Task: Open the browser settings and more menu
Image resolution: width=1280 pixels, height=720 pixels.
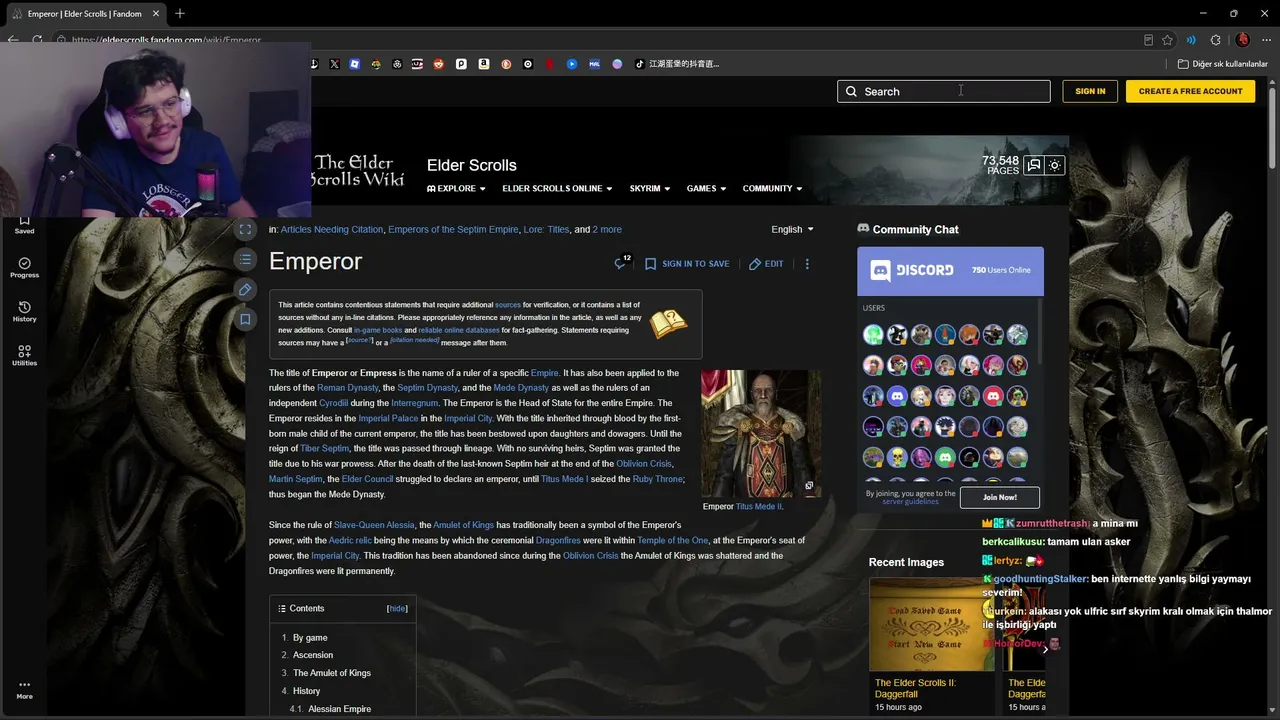Action: pyautogui.click(x=1266, y=40)
